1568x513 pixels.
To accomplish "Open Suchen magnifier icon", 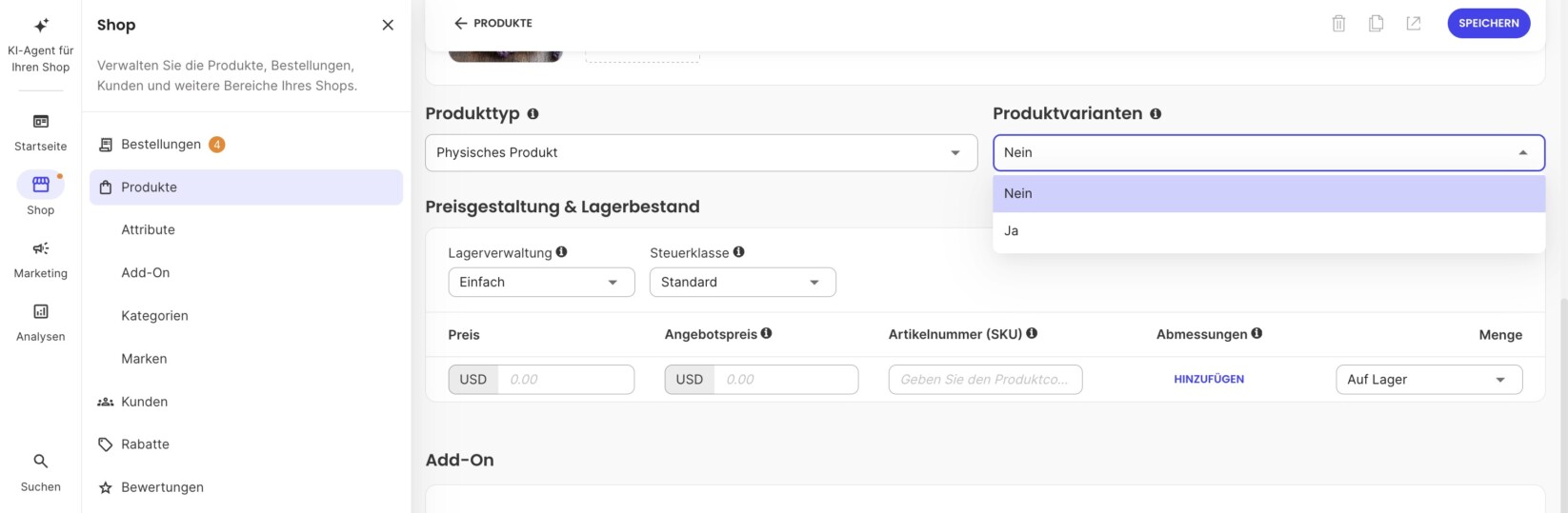I will (41, 461).
